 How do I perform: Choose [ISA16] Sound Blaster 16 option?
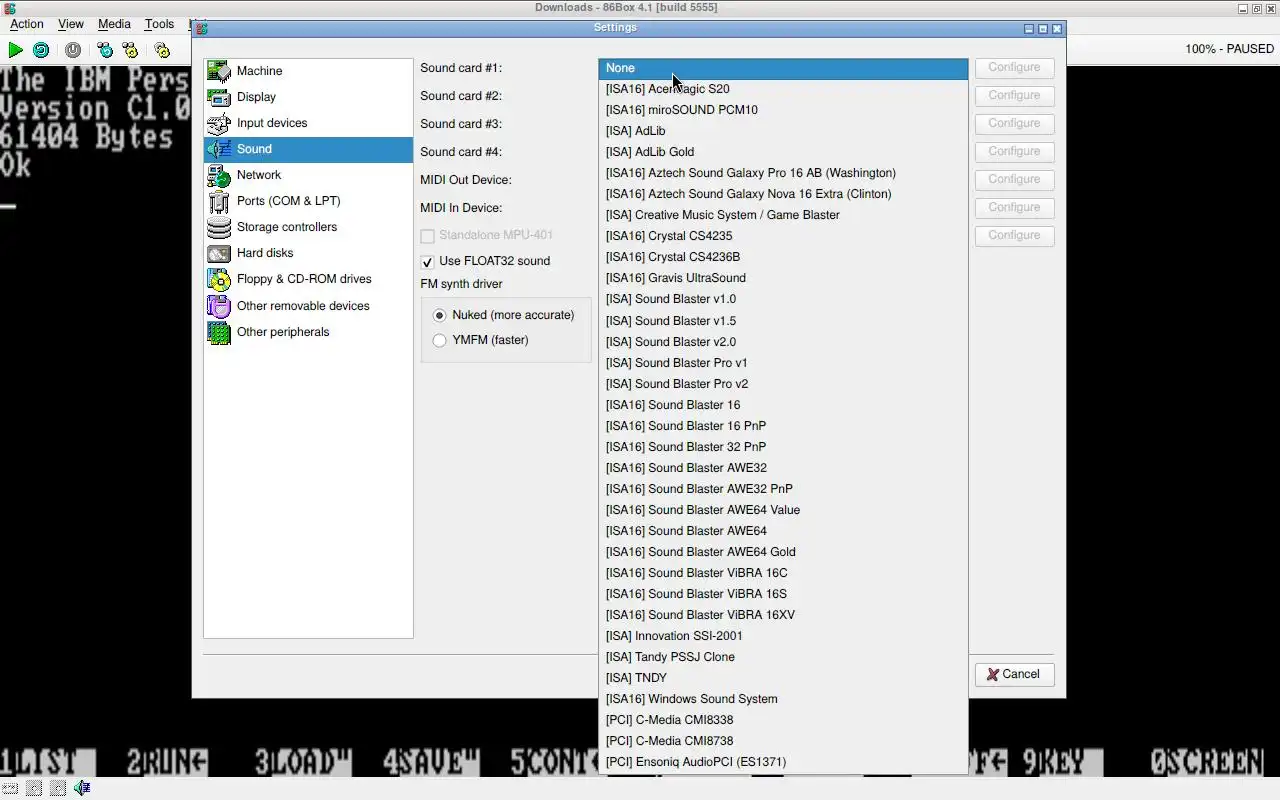783,405
